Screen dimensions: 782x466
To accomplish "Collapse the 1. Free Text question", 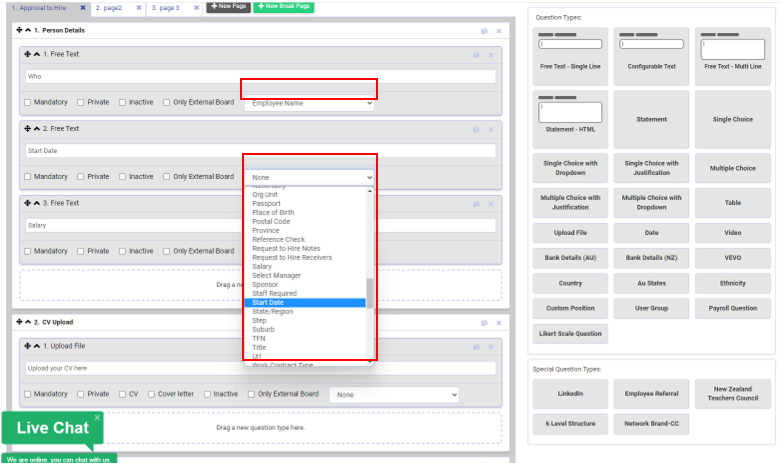I will (x=36, y=54).
